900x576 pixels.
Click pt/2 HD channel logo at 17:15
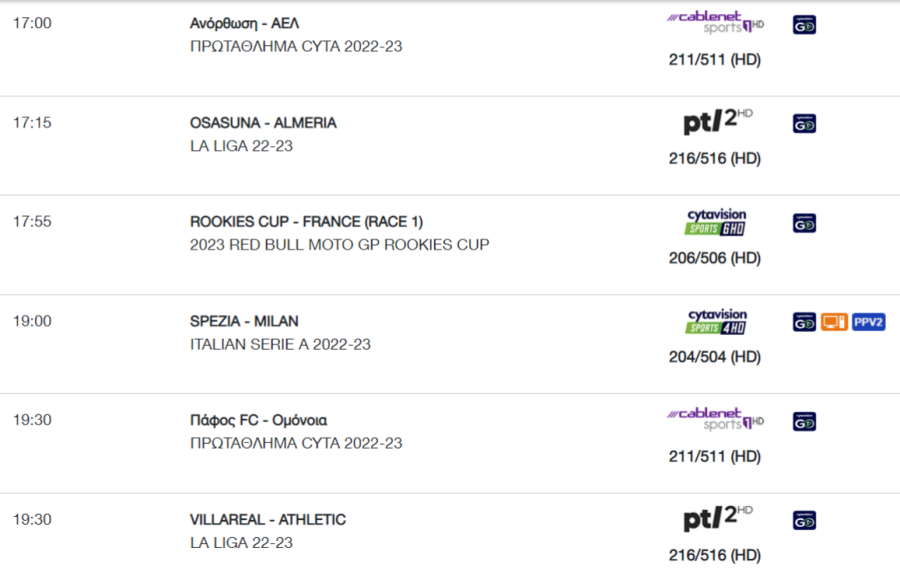coord(717,121)
